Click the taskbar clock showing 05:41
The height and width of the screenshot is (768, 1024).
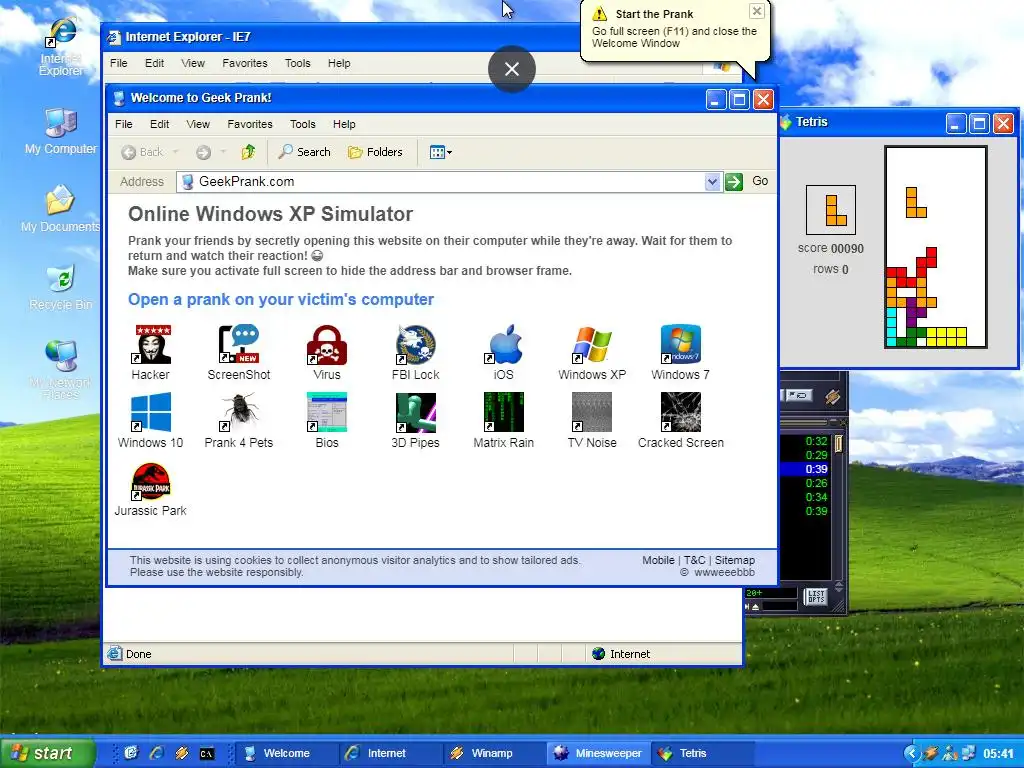pos(999,754)
